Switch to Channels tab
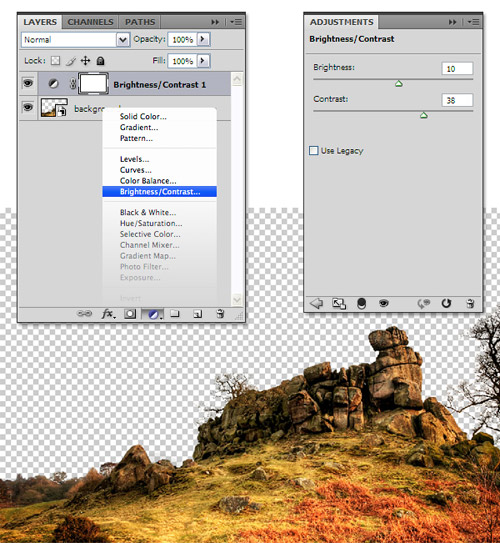The image size is (500, 543). [90, 22]
